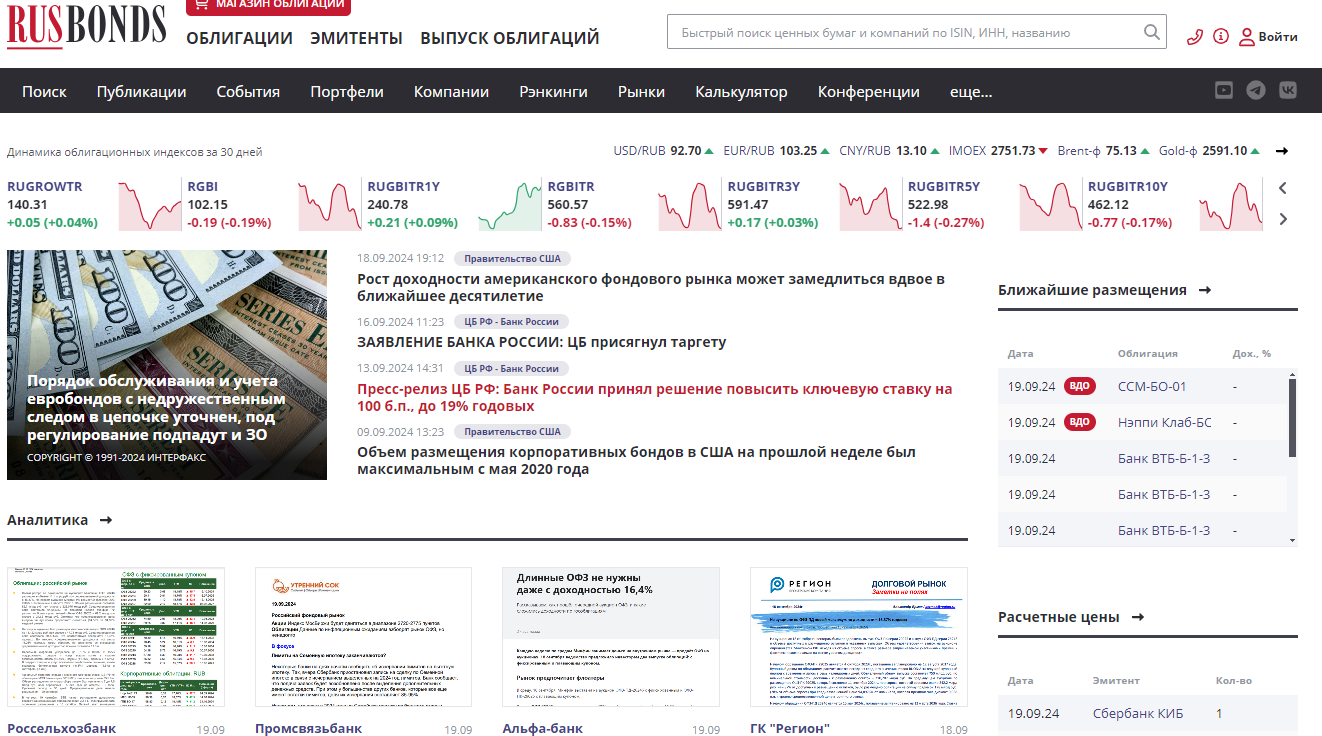The height and width of the screenshot is (736, 1322).
Task: Open the US corporate bond placement article
Action: [x=636, y=460]
